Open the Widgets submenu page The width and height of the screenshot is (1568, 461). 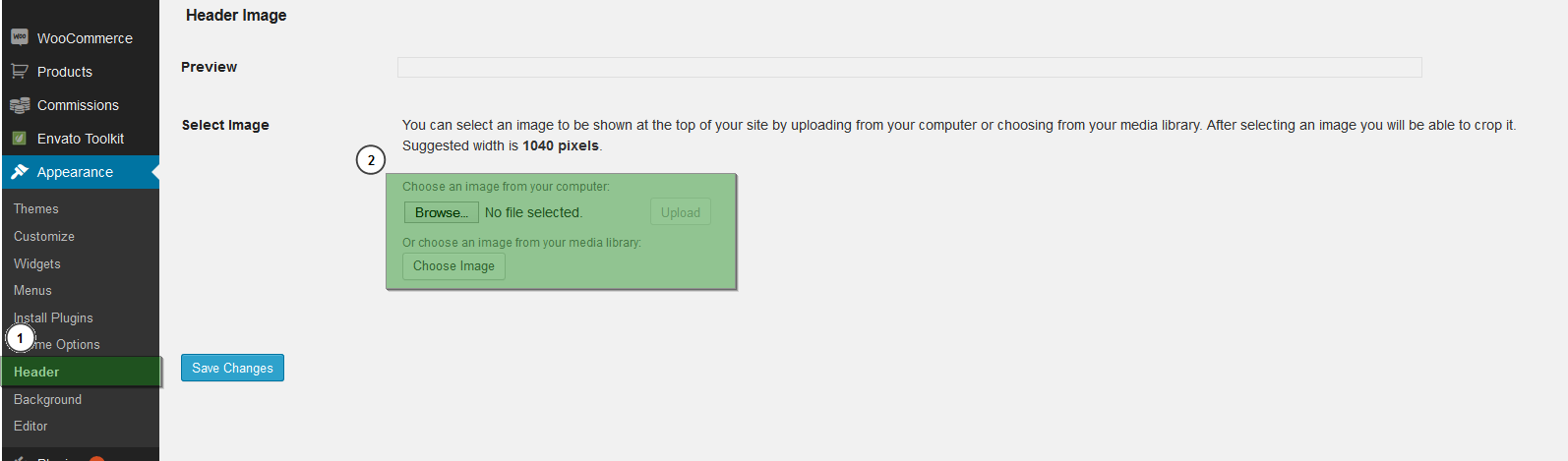(37, 264)
